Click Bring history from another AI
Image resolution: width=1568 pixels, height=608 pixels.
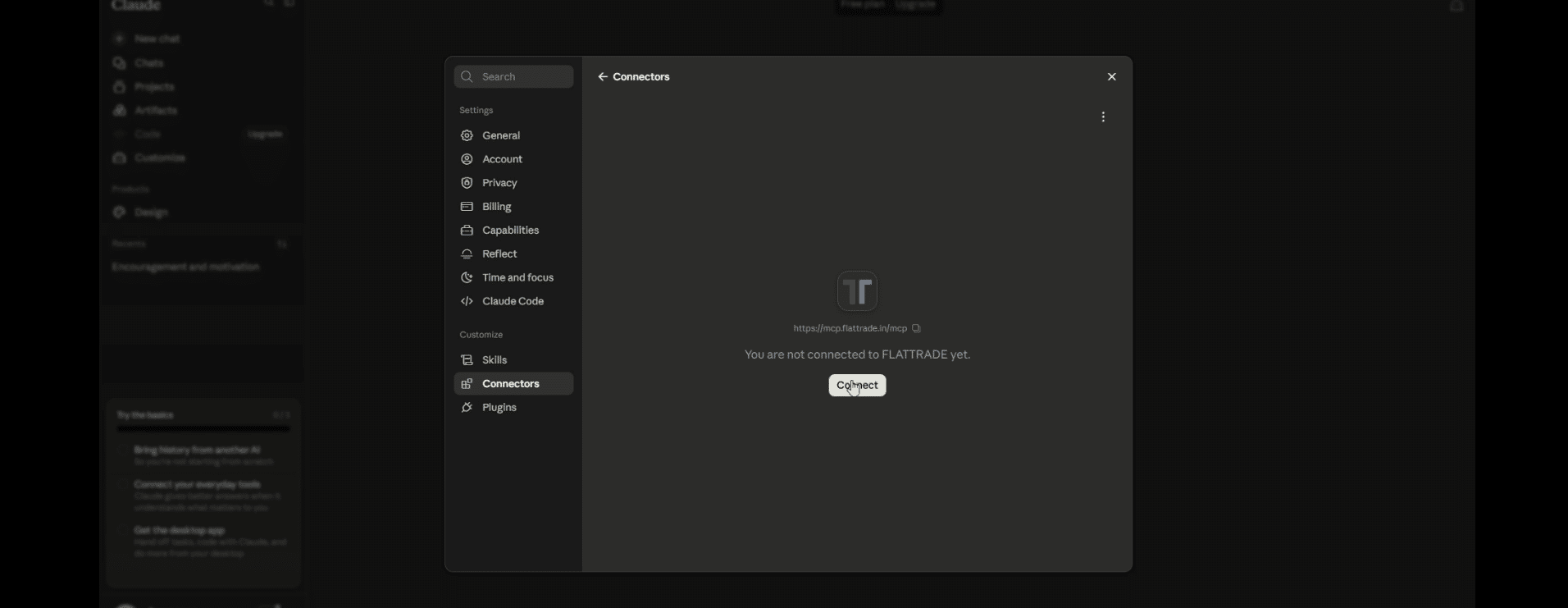coord(203,455)
